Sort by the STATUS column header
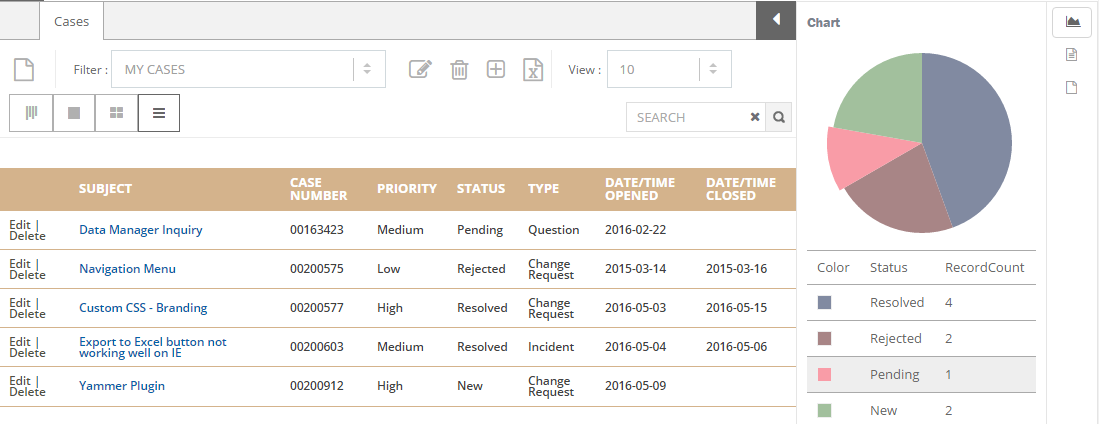Image resolution: width=1099 pixels, height=424 pixels. point(481,189)
